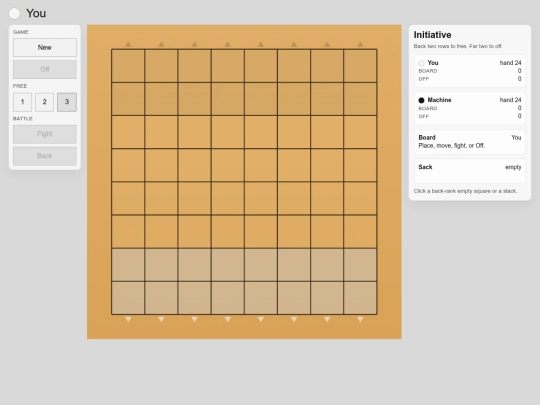540x405 pixels.
Task: Select free option 1
Action: (22, 102)
